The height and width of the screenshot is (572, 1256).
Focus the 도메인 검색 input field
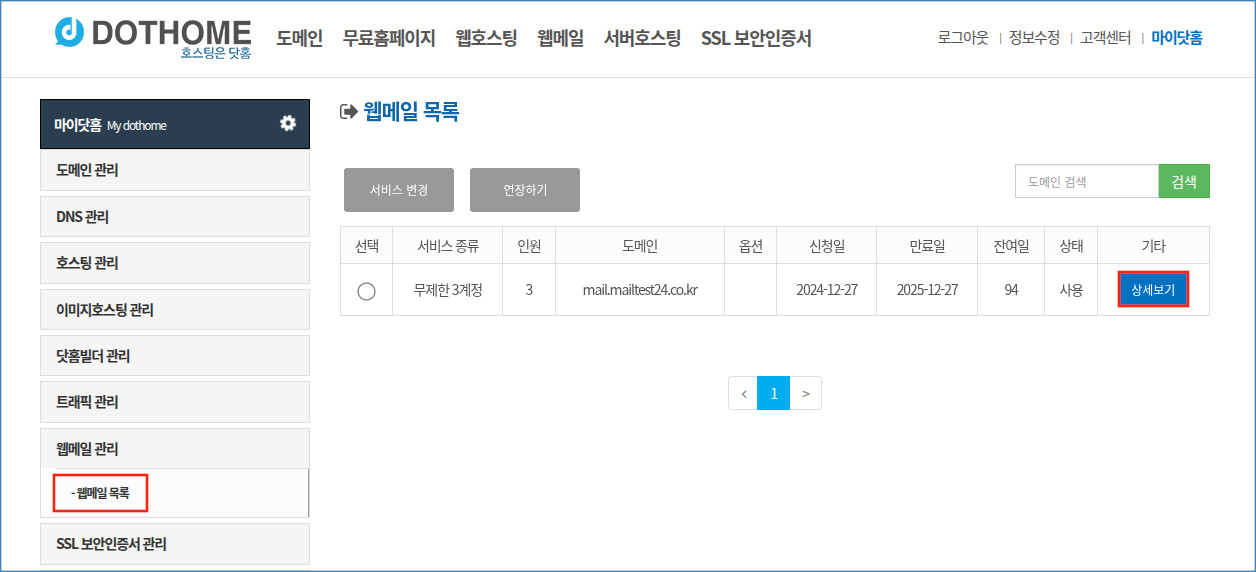click(1087, 181)
